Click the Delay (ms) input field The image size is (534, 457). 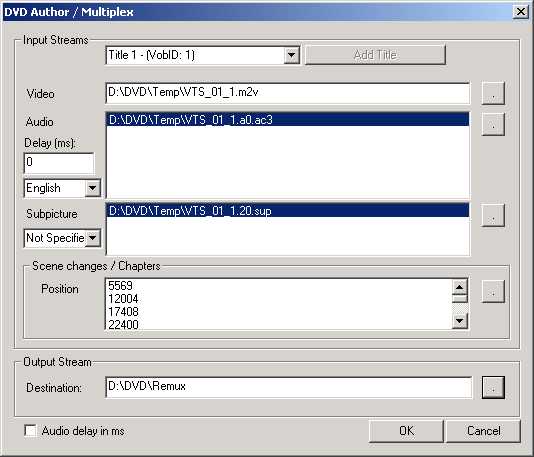point(59,163)
